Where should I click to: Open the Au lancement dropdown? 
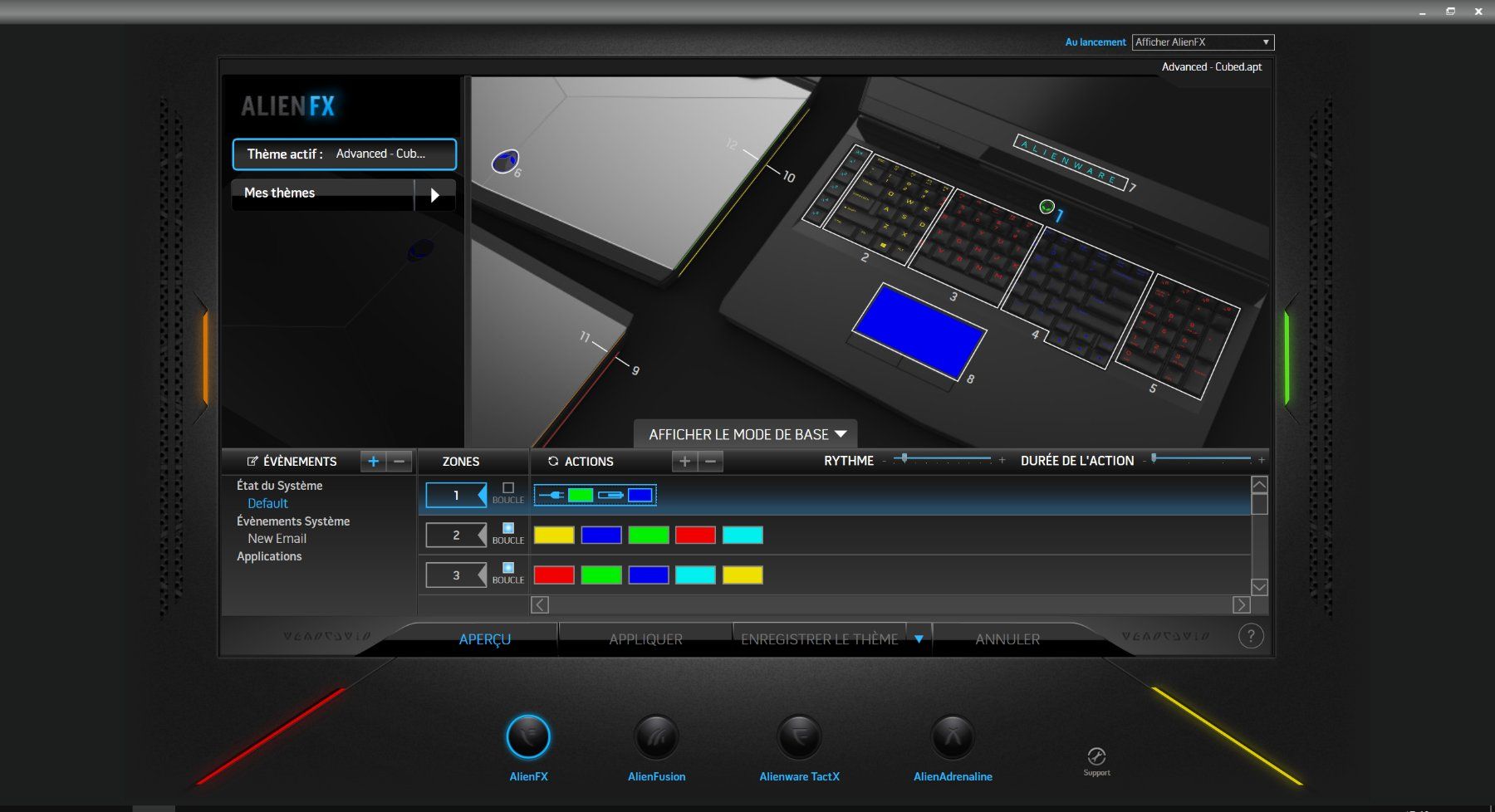coord(1203,42)
